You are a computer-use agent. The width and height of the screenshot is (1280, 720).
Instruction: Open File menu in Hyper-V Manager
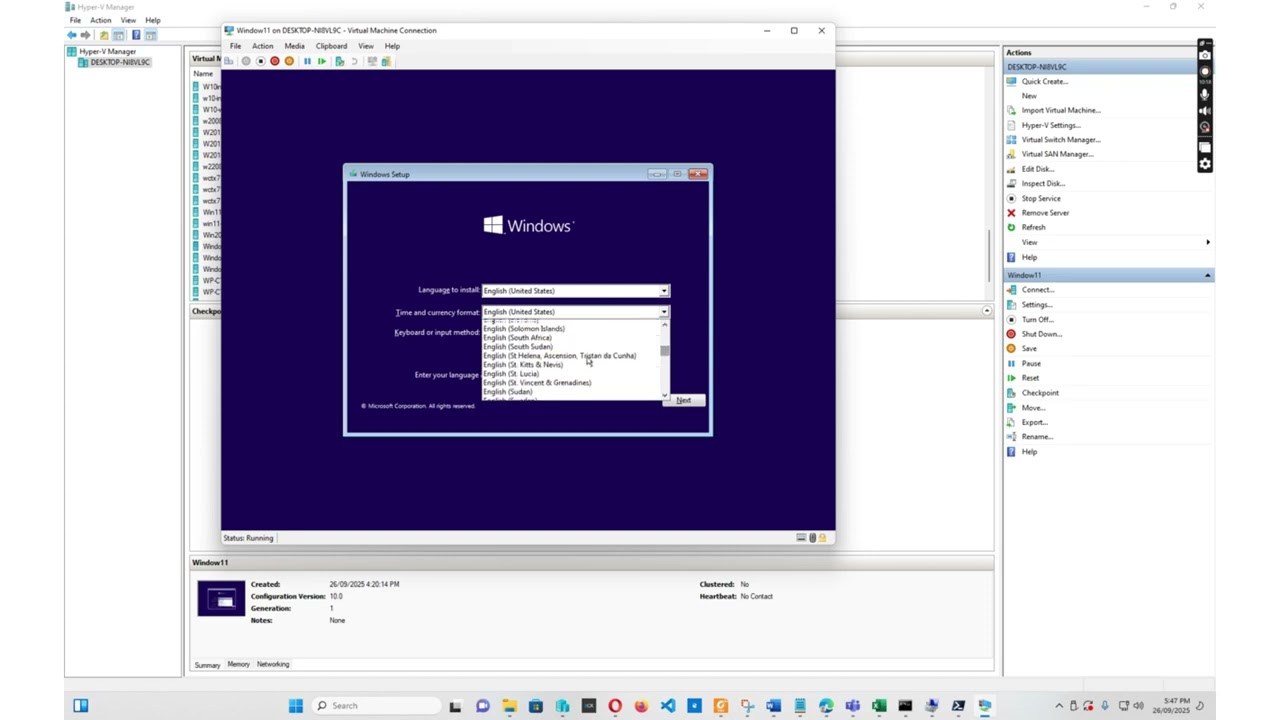point(75,20)
